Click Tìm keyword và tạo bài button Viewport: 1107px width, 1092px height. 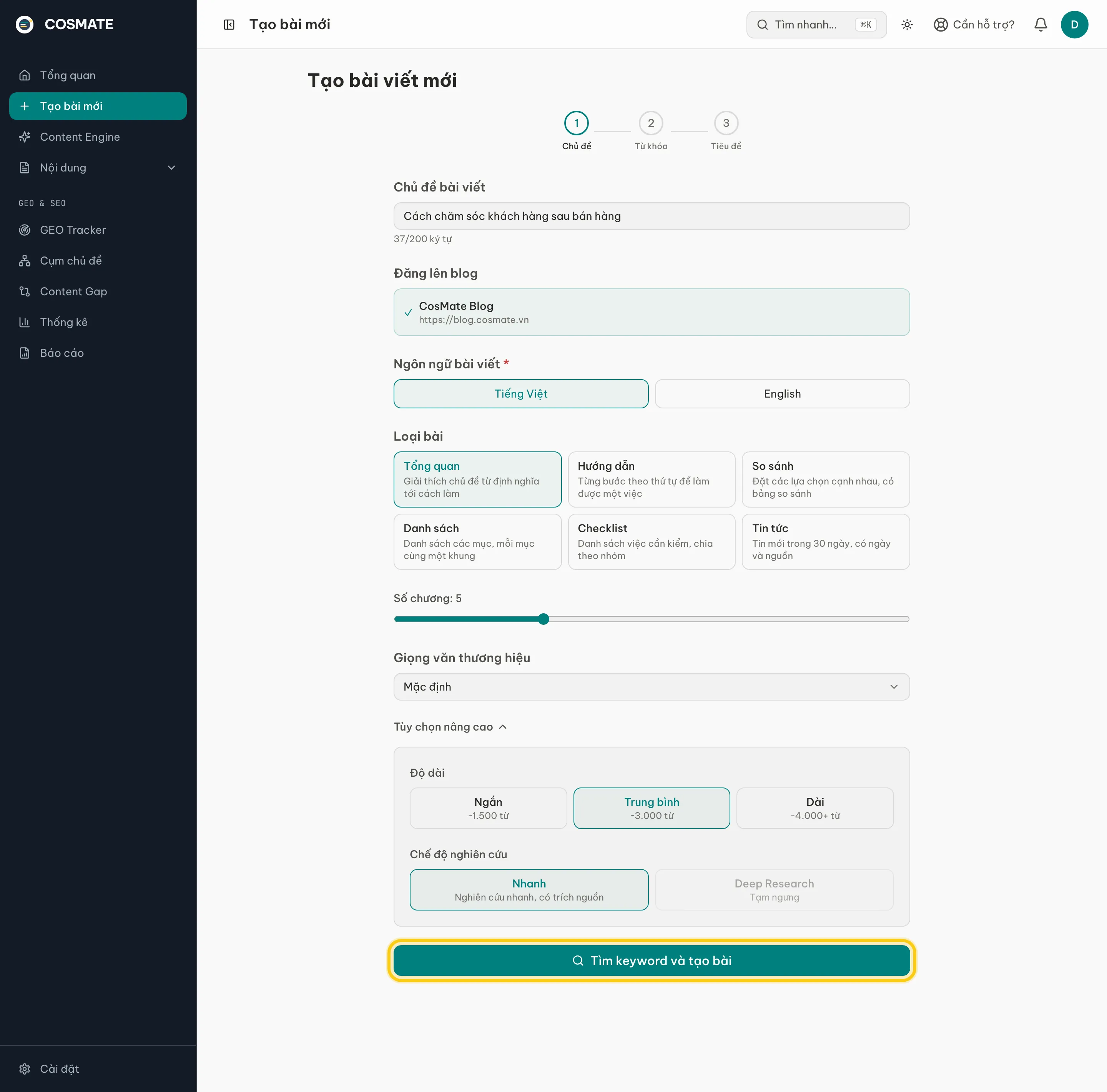click(651, 960)
